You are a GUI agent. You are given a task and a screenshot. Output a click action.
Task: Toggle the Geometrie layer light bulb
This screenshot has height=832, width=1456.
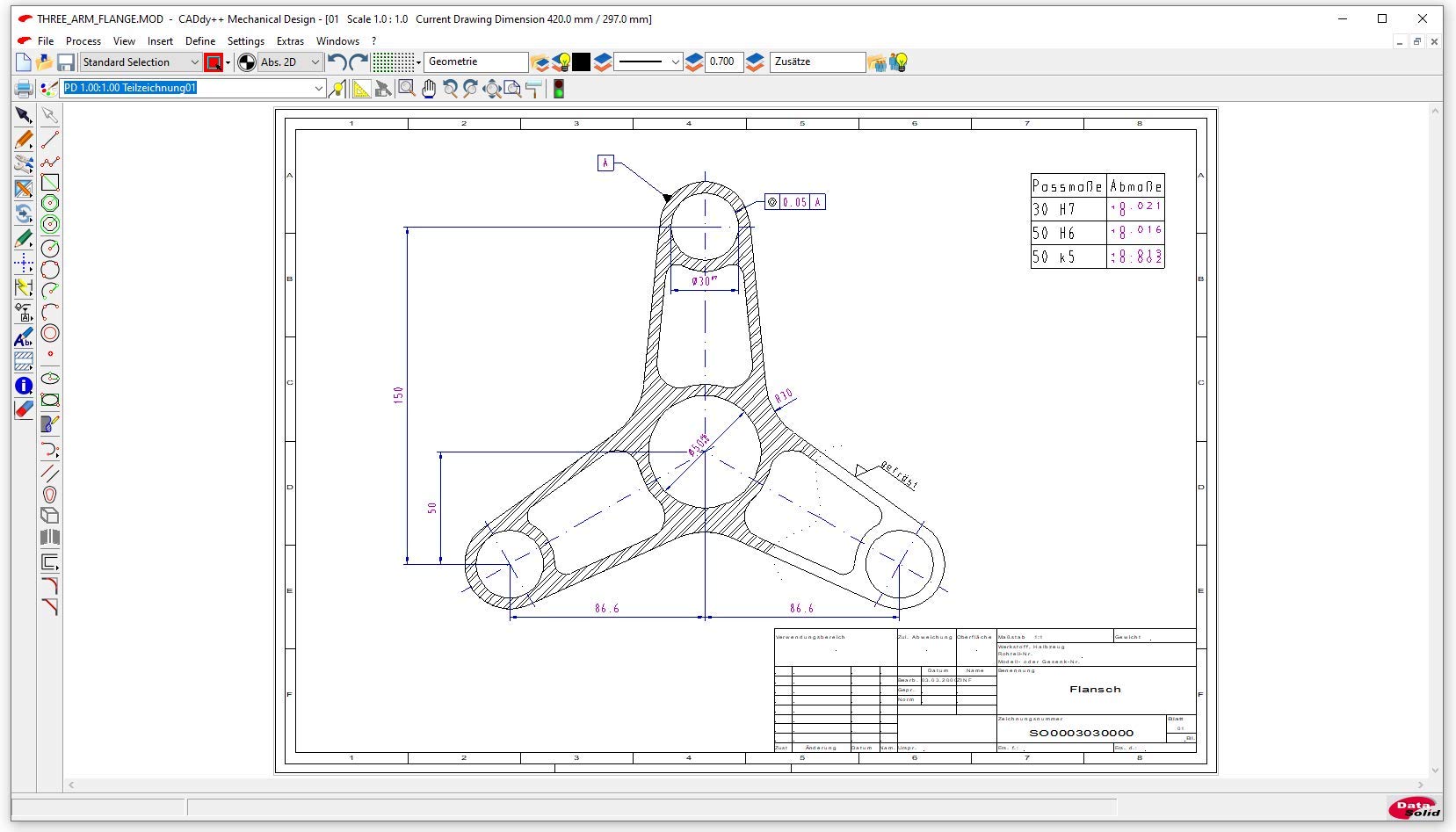[561, 62]
